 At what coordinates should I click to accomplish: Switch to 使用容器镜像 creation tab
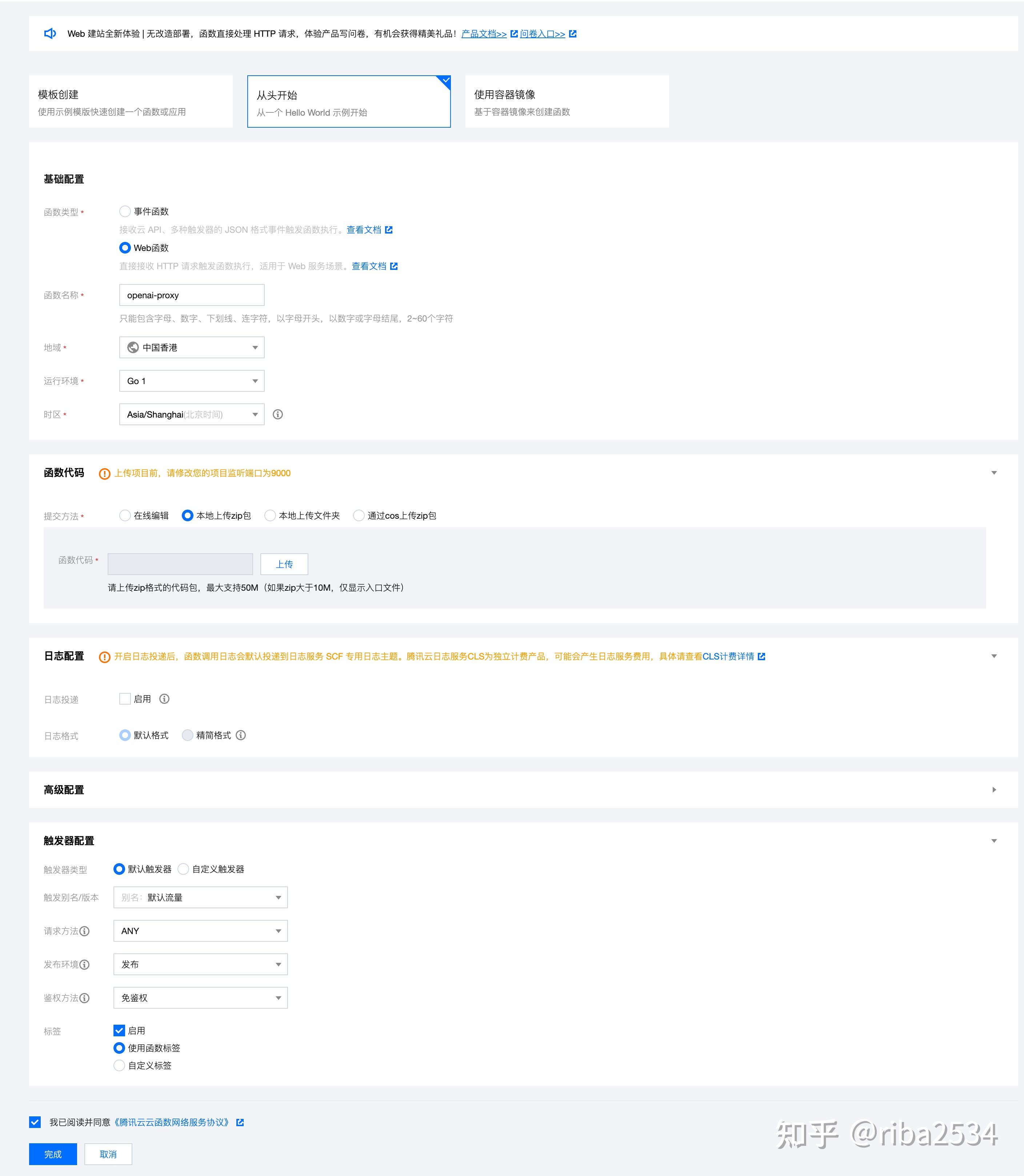coord(567,102)
